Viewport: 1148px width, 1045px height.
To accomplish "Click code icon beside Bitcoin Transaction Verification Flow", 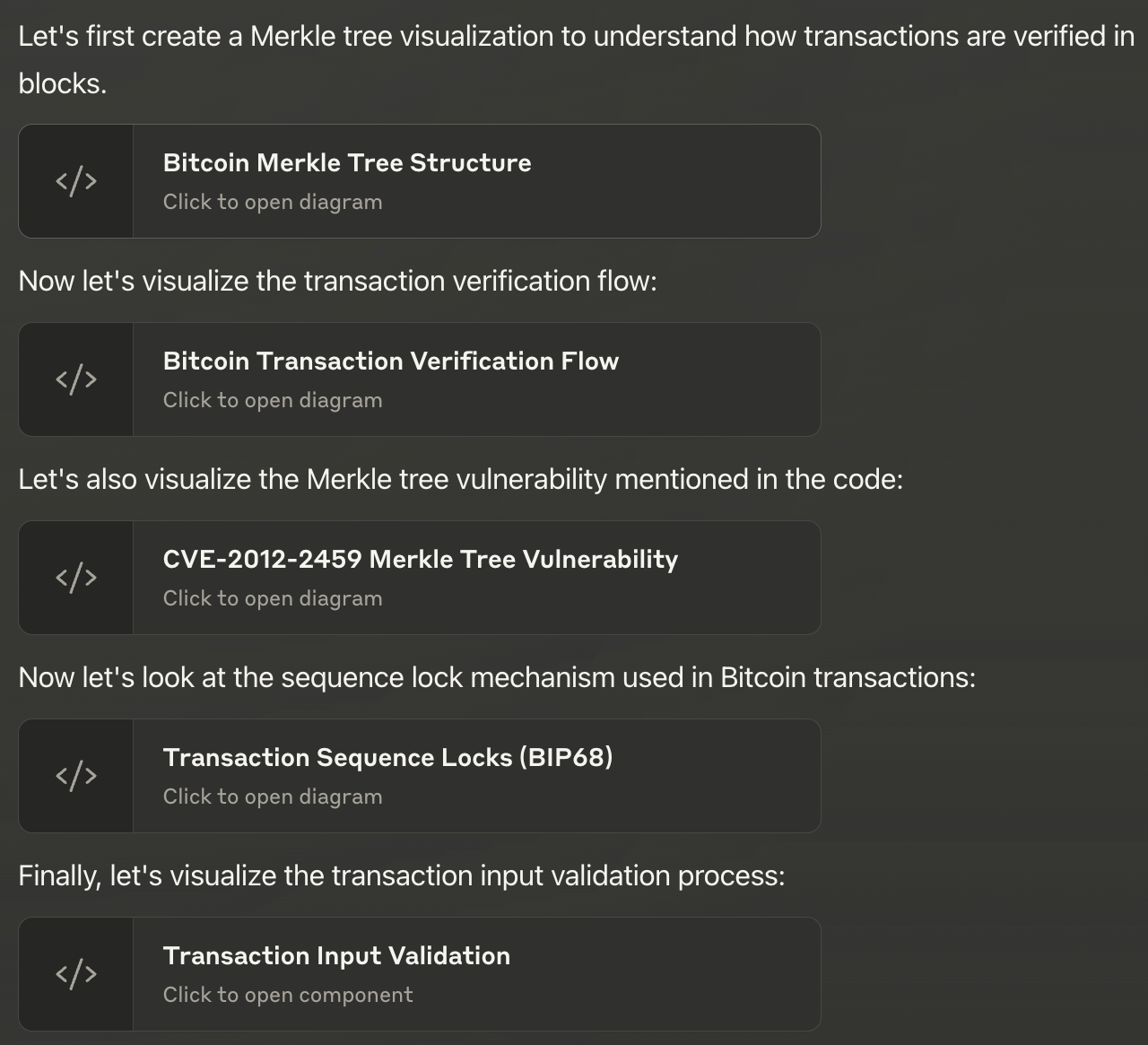I will coord(76,379).
